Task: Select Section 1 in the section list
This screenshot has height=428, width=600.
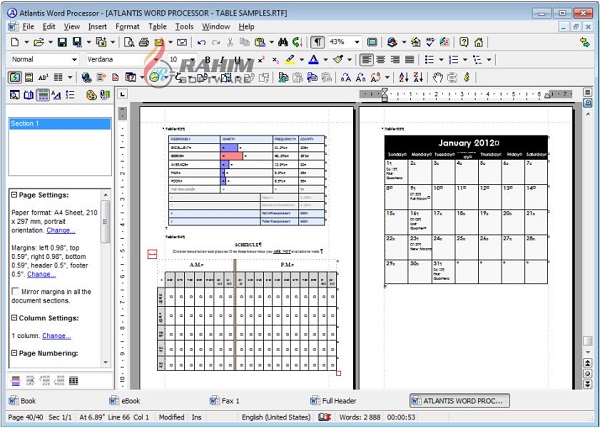Action: [60, 124]
